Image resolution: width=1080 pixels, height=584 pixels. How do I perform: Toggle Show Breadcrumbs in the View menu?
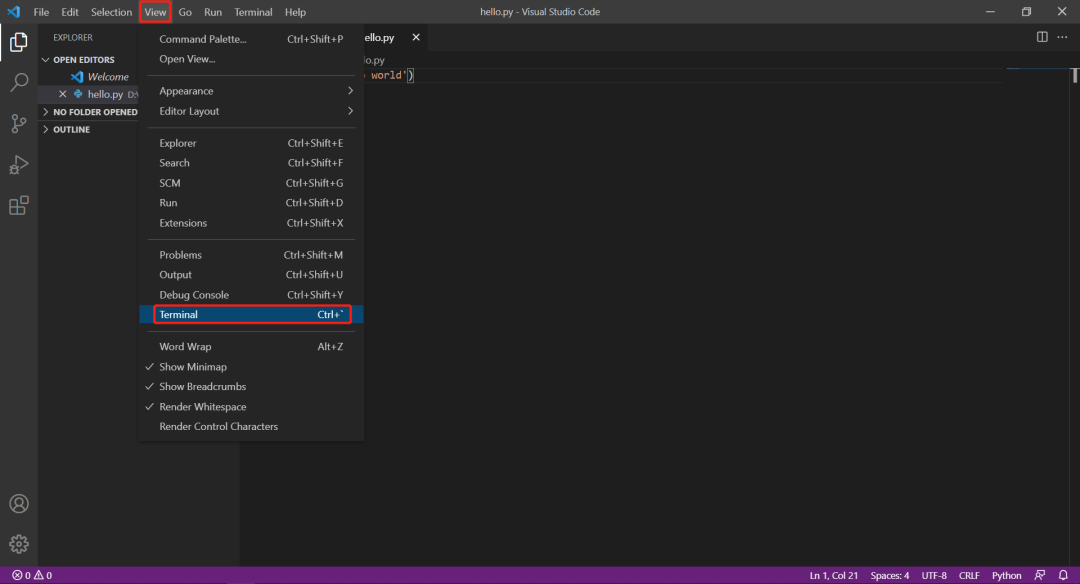click(251, 387)
